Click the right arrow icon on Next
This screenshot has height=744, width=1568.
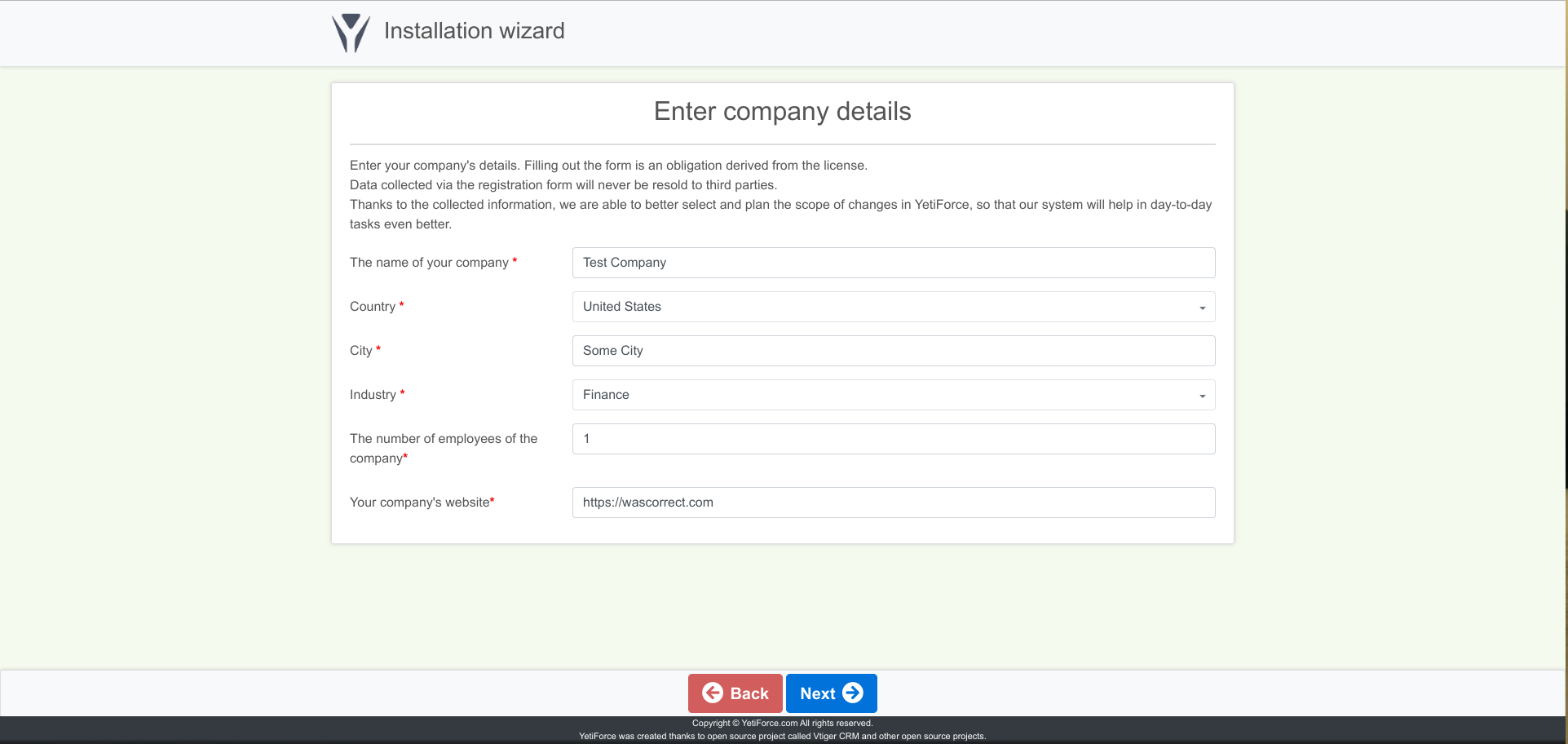[x=853, y=693]
